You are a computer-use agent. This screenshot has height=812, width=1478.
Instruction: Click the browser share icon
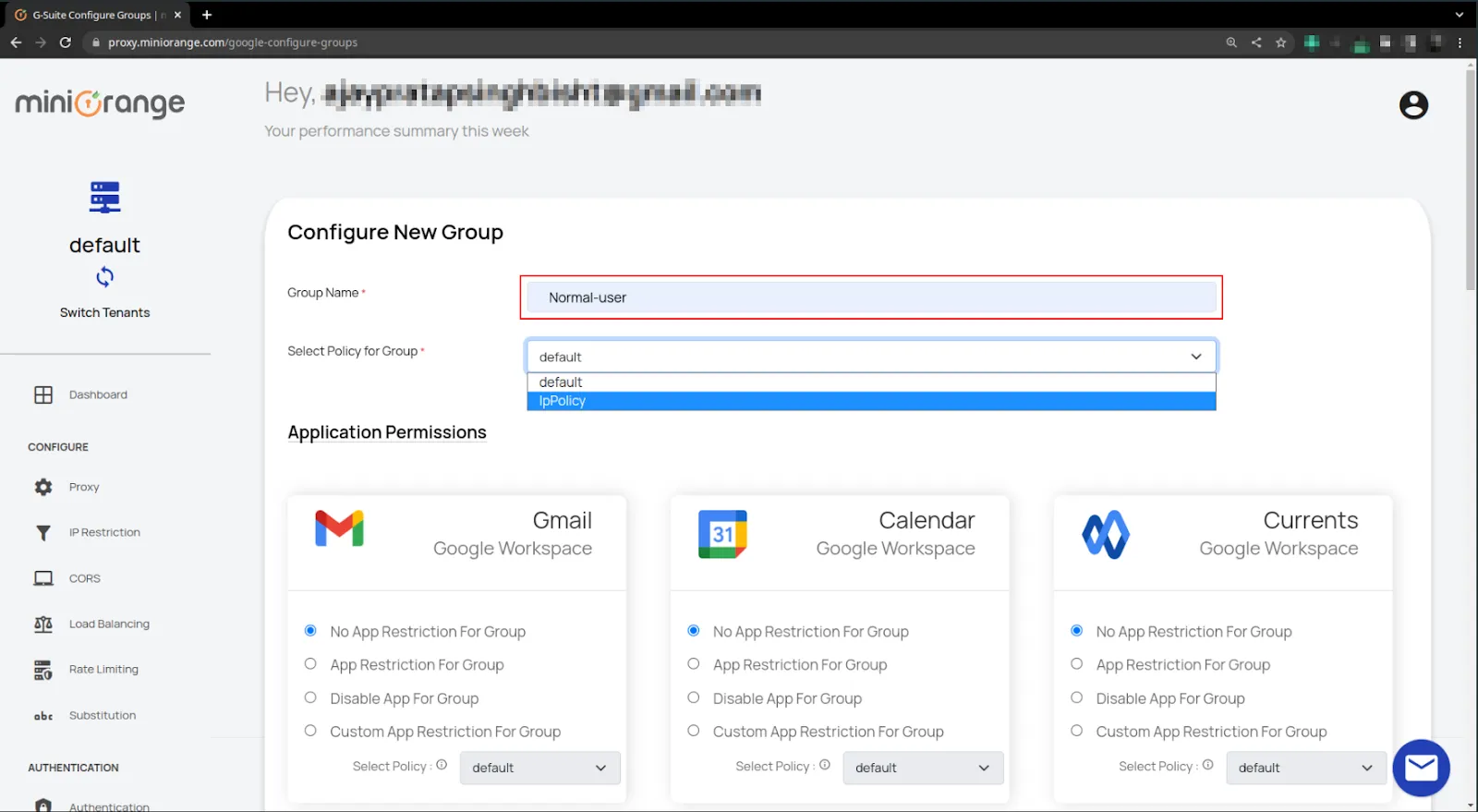(1256, 42)
